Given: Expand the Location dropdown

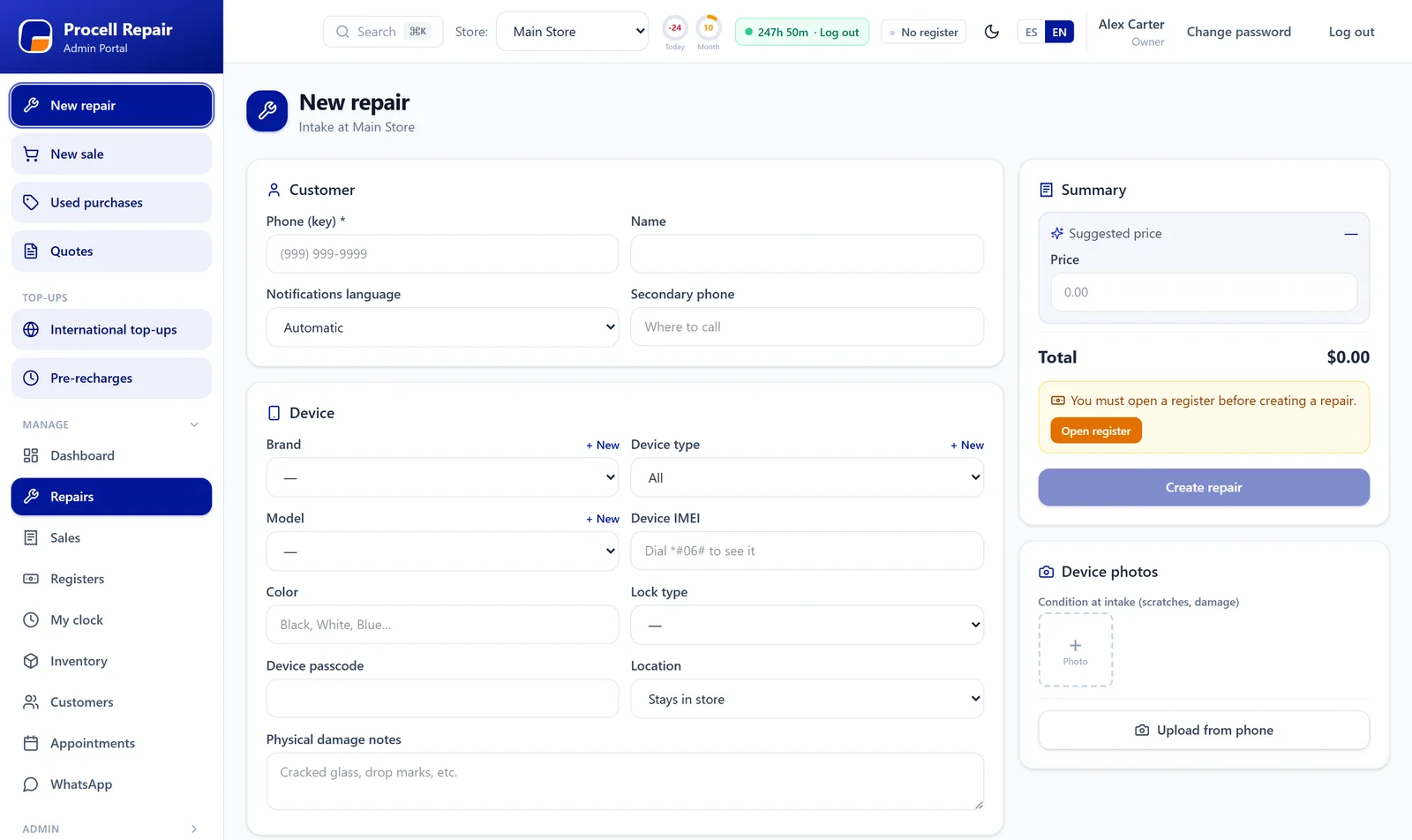Looking at the screenshot, I should [807, 699].
